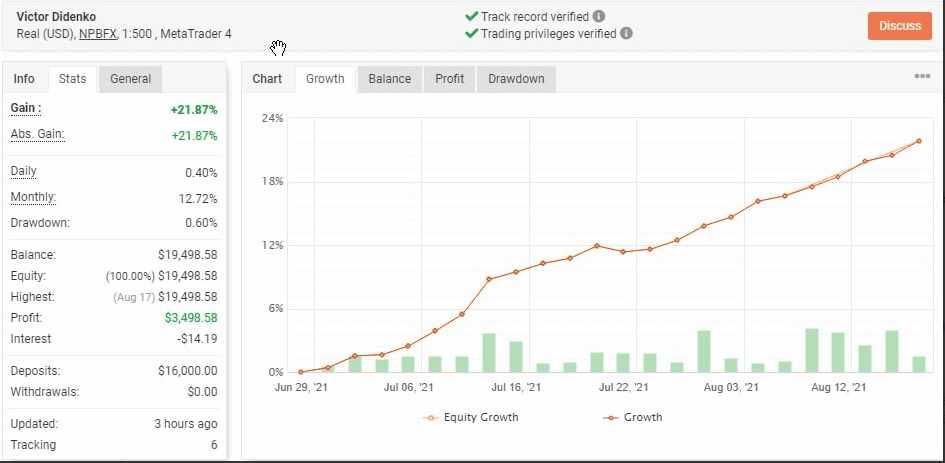Click the Gain label in Stats
The width and height of the screenshot is (945, 463).
tap(25, 108)
